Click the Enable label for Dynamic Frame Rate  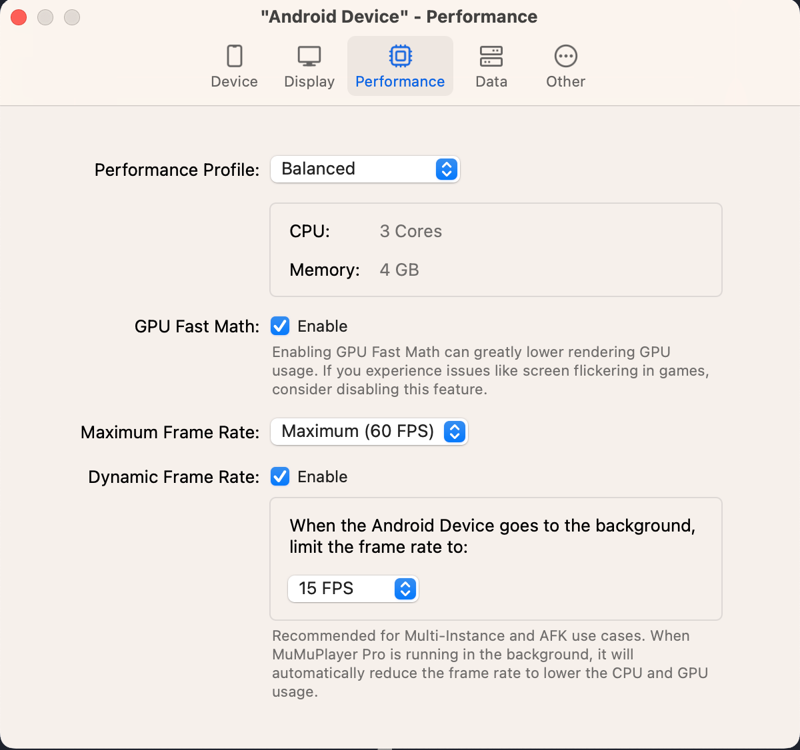click(322, 477)
